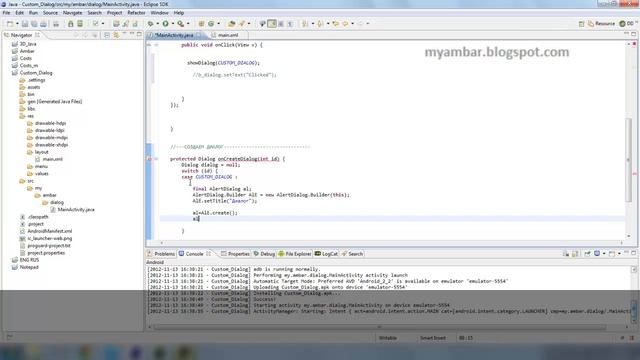
Task: Click the Open Perspective icon
Action: tap(582, 24)
